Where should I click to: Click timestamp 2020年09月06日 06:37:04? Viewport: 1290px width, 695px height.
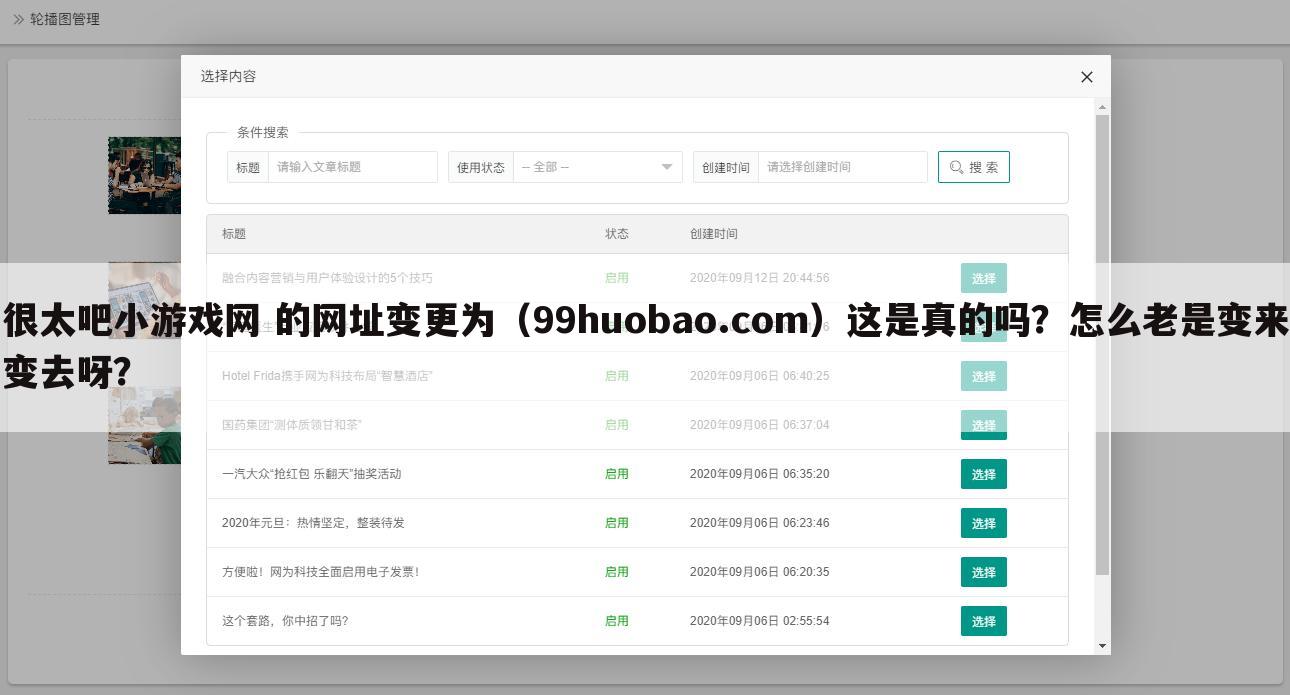[x=760, y=425]
